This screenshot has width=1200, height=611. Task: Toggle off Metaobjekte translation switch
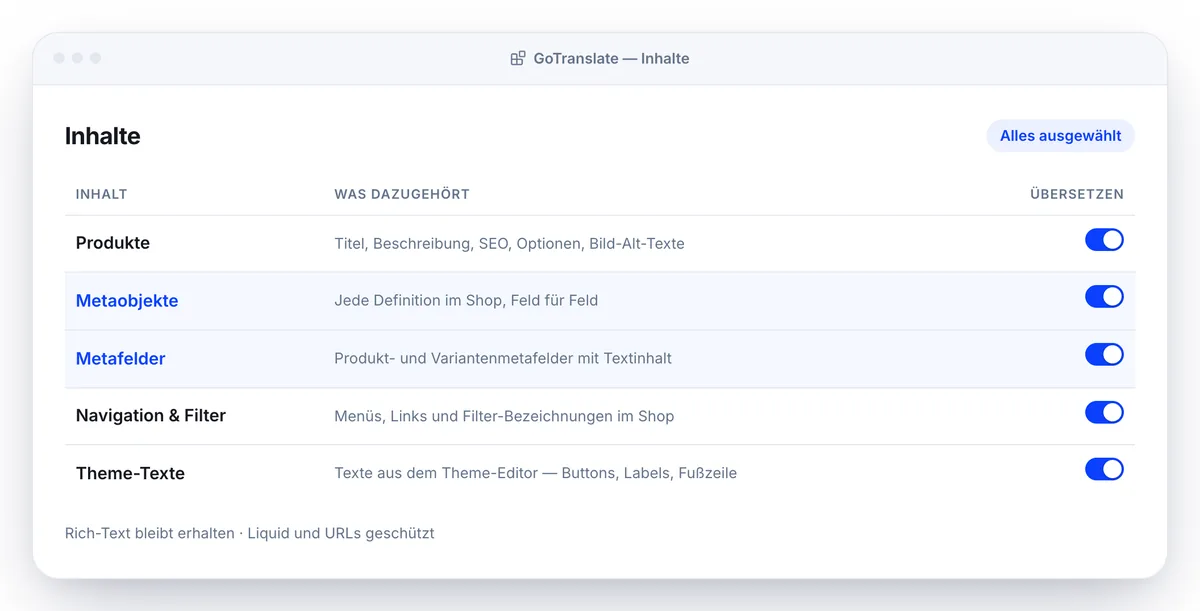pyautogui.click(x=1104, y=297)
